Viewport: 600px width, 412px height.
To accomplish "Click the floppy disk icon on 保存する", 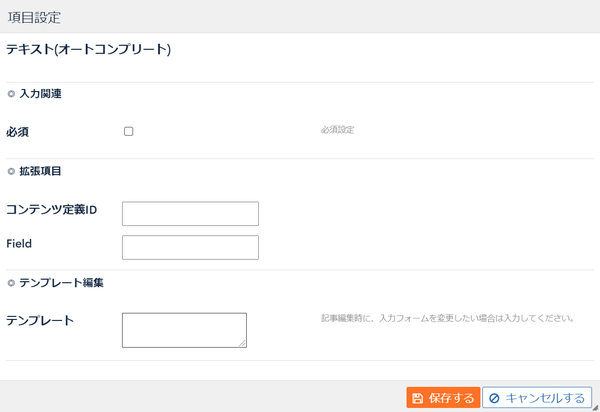I will point(417,398).
